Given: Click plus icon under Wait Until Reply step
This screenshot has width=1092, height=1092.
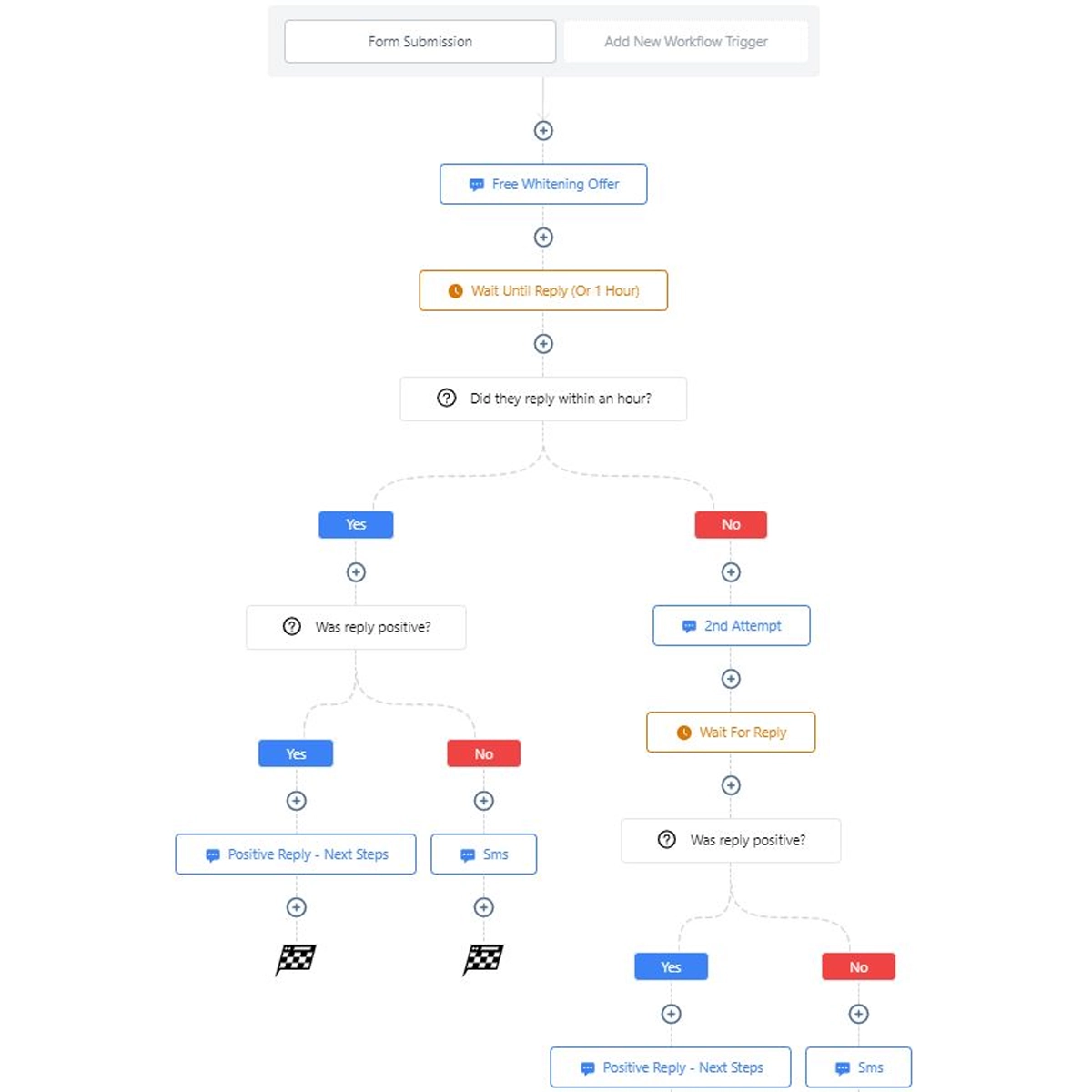Looking at the screenshot, I should coord(543,344).
